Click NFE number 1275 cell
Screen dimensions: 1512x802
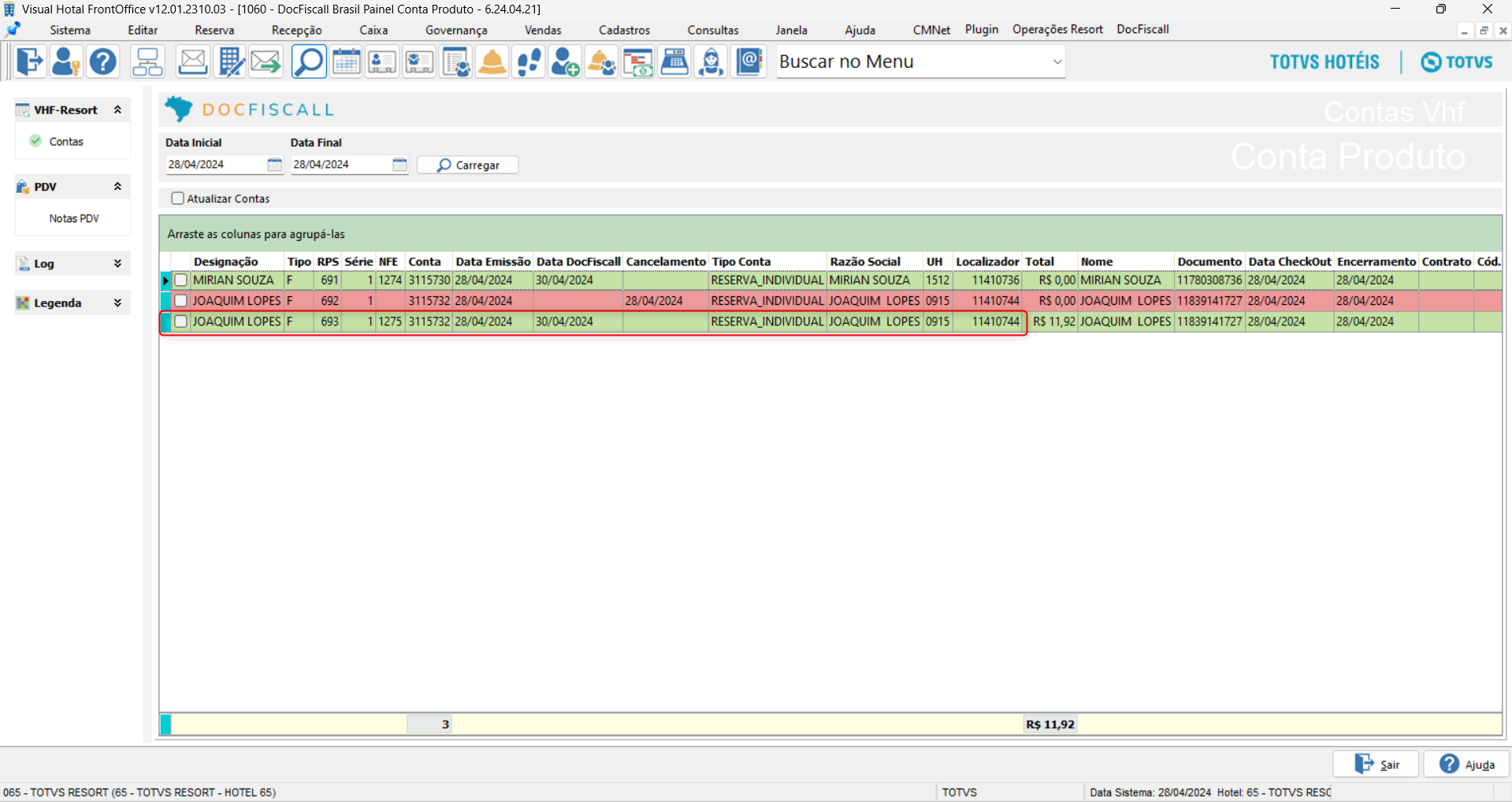(390, 321)
